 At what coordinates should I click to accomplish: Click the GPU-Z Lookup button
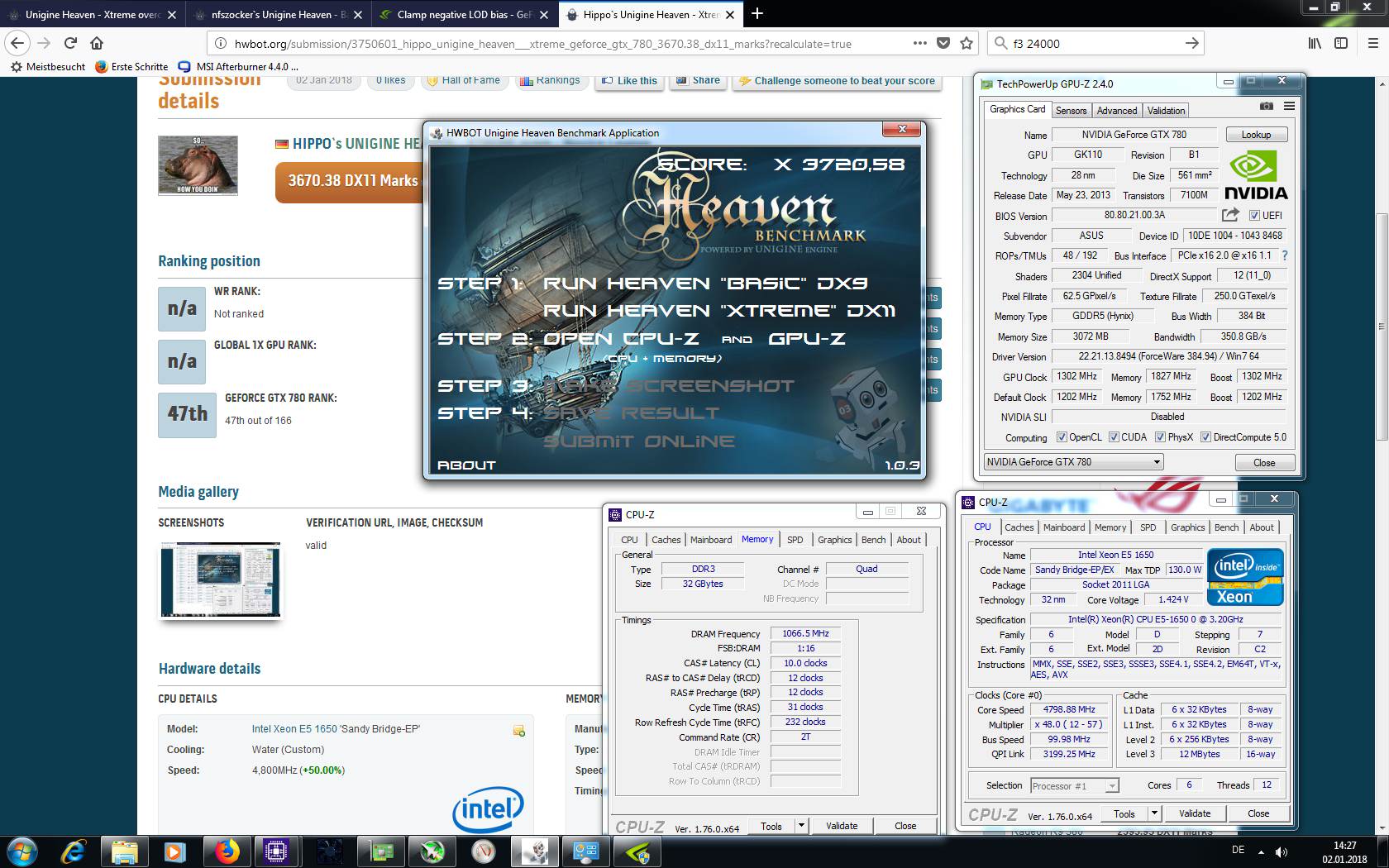[x=1256, y=135]
